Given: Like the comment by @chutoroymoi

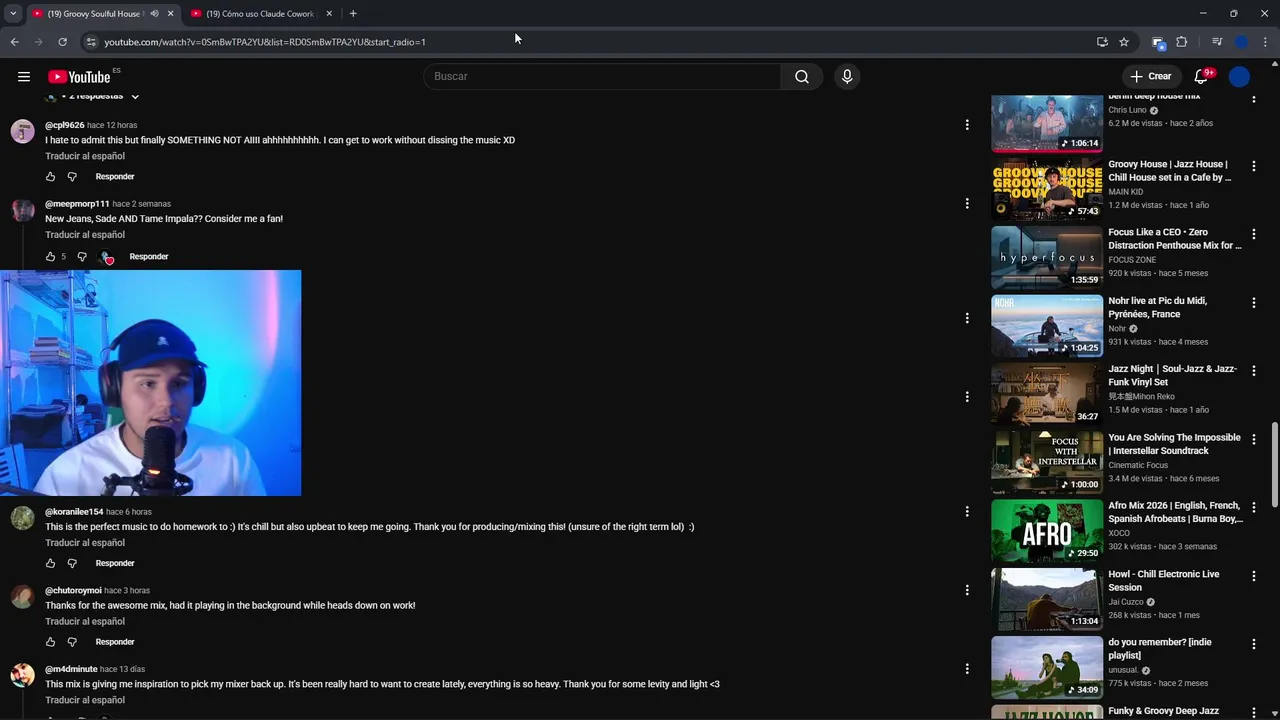Looking at the screenshot, I should point(50,642).
